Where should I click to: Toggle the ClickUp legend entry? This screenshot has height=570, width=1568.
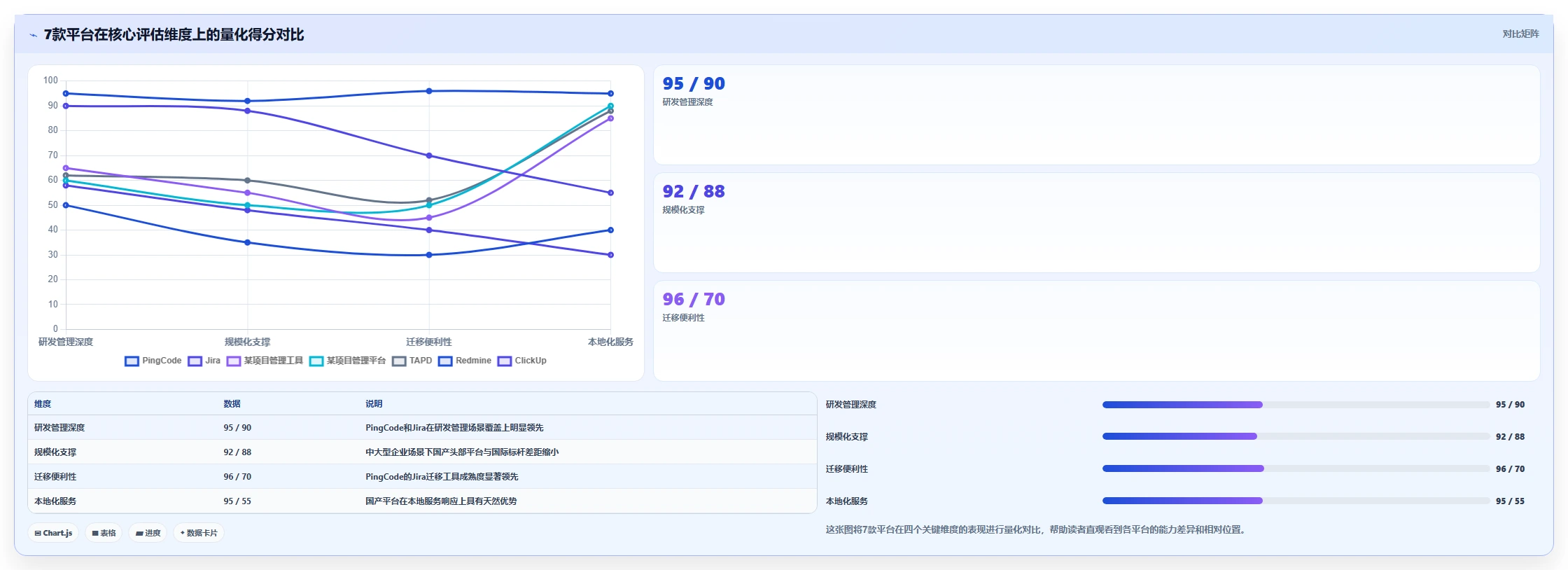tap(521, 361)
